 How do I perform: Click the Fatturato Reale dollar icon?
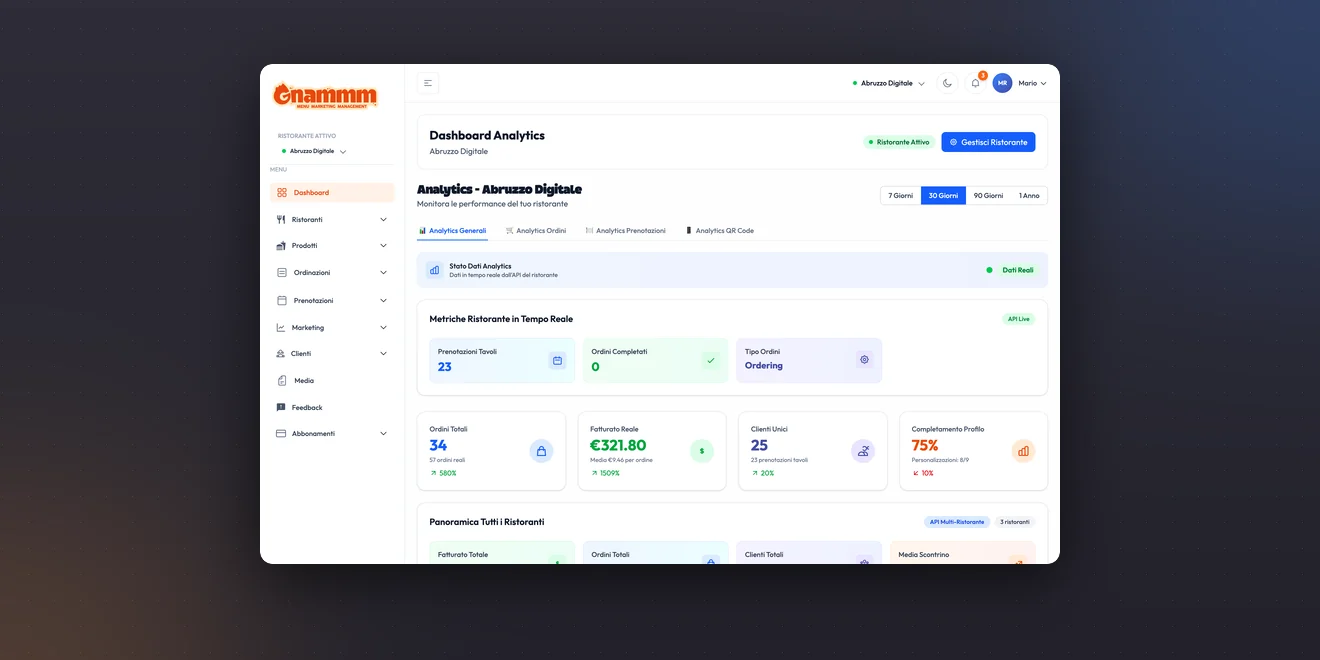(x=702, y=451)
